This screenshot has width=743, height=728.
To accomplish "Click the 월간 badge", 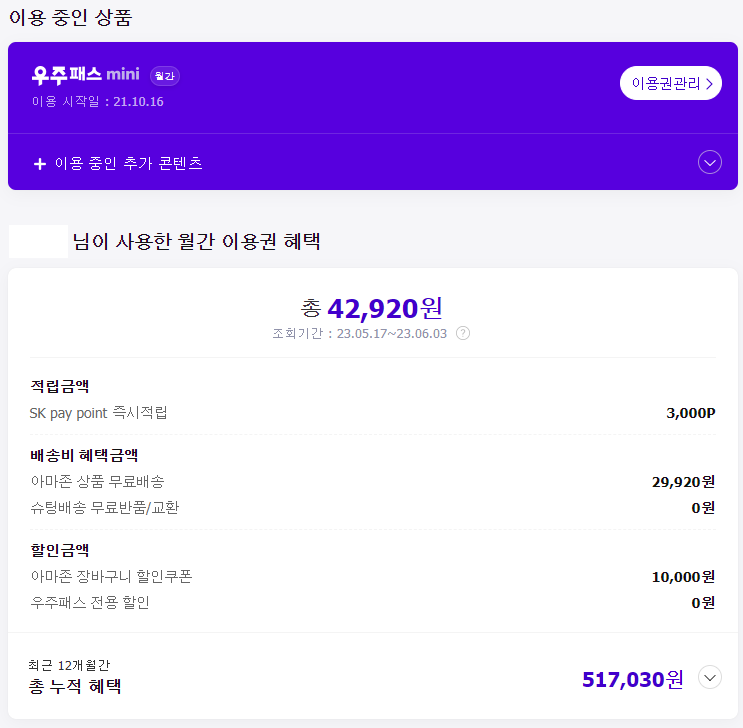I will click(164, 76).
